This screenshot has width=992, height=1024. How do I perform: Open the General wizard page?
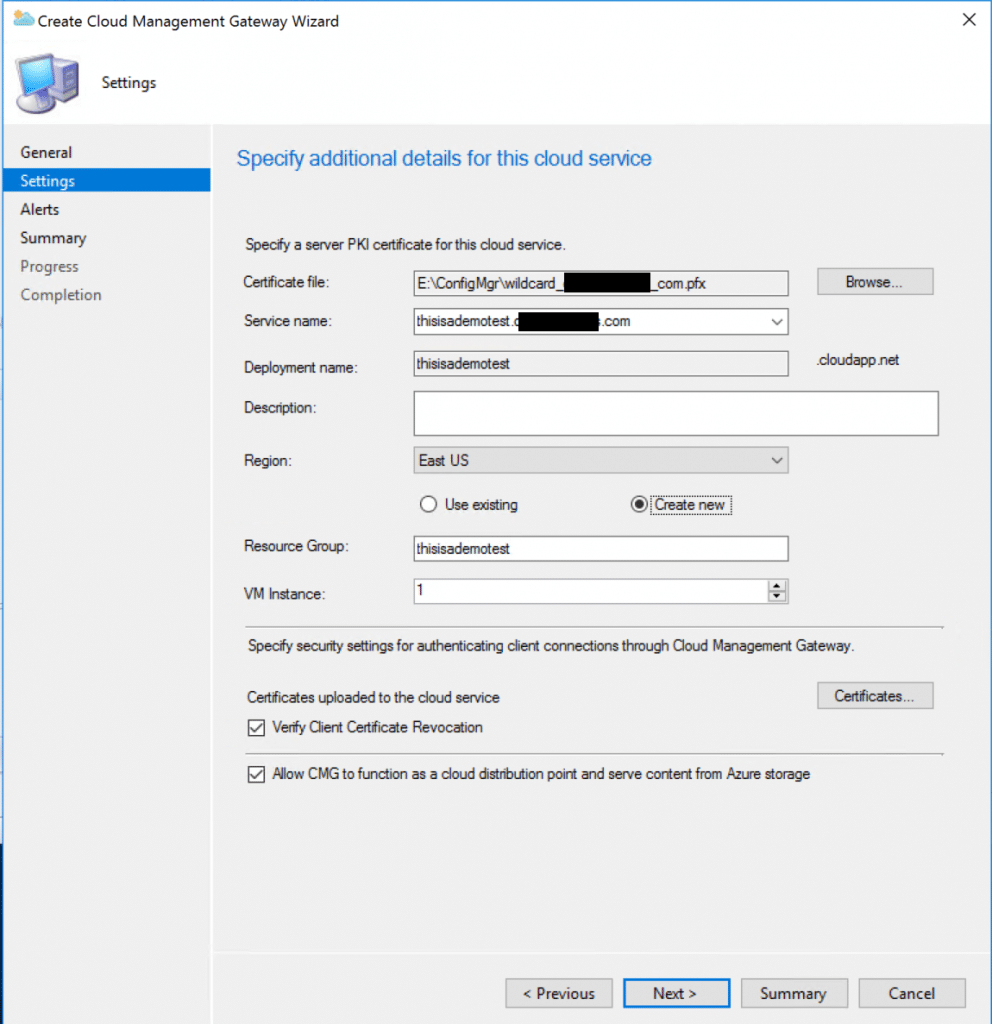pyautogui.click(x=46, y=152)
